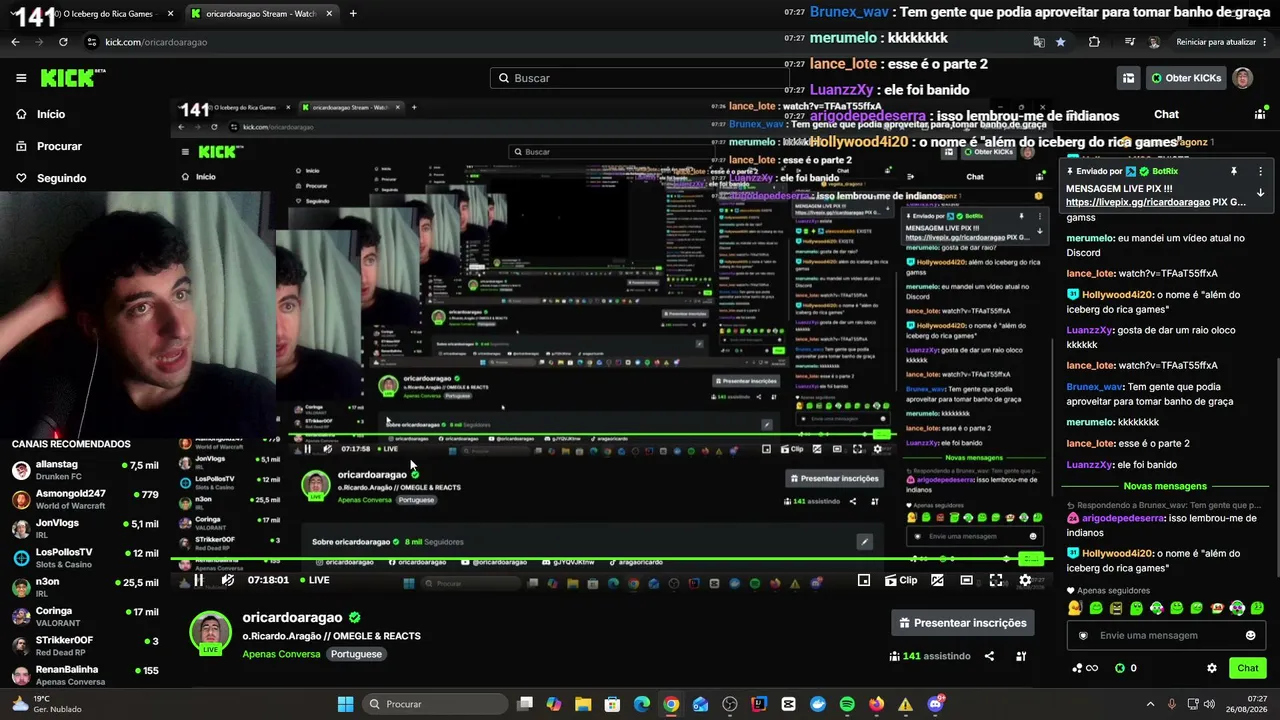Open Windows Start menu
The height and width of the screenshot is (720, 1280).
coord(345,704)
